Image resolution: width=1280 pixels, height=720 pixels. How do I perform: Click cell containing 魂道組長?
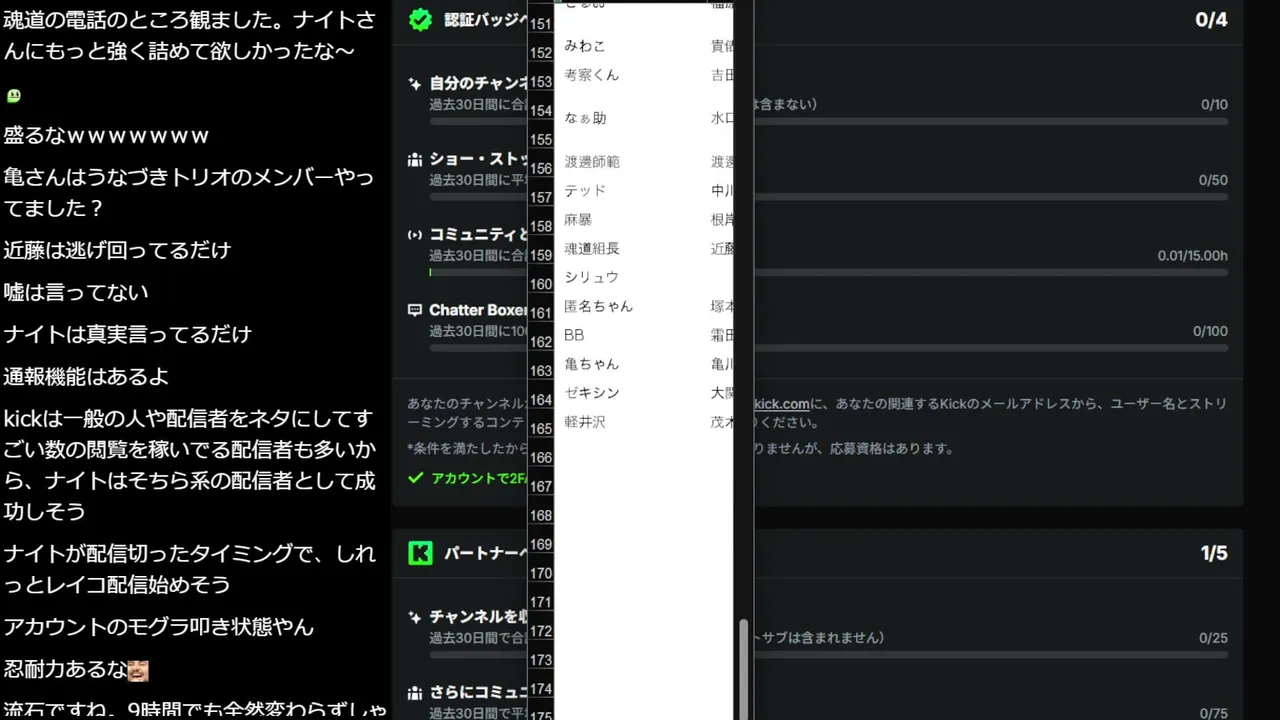[x=592, y=249]
